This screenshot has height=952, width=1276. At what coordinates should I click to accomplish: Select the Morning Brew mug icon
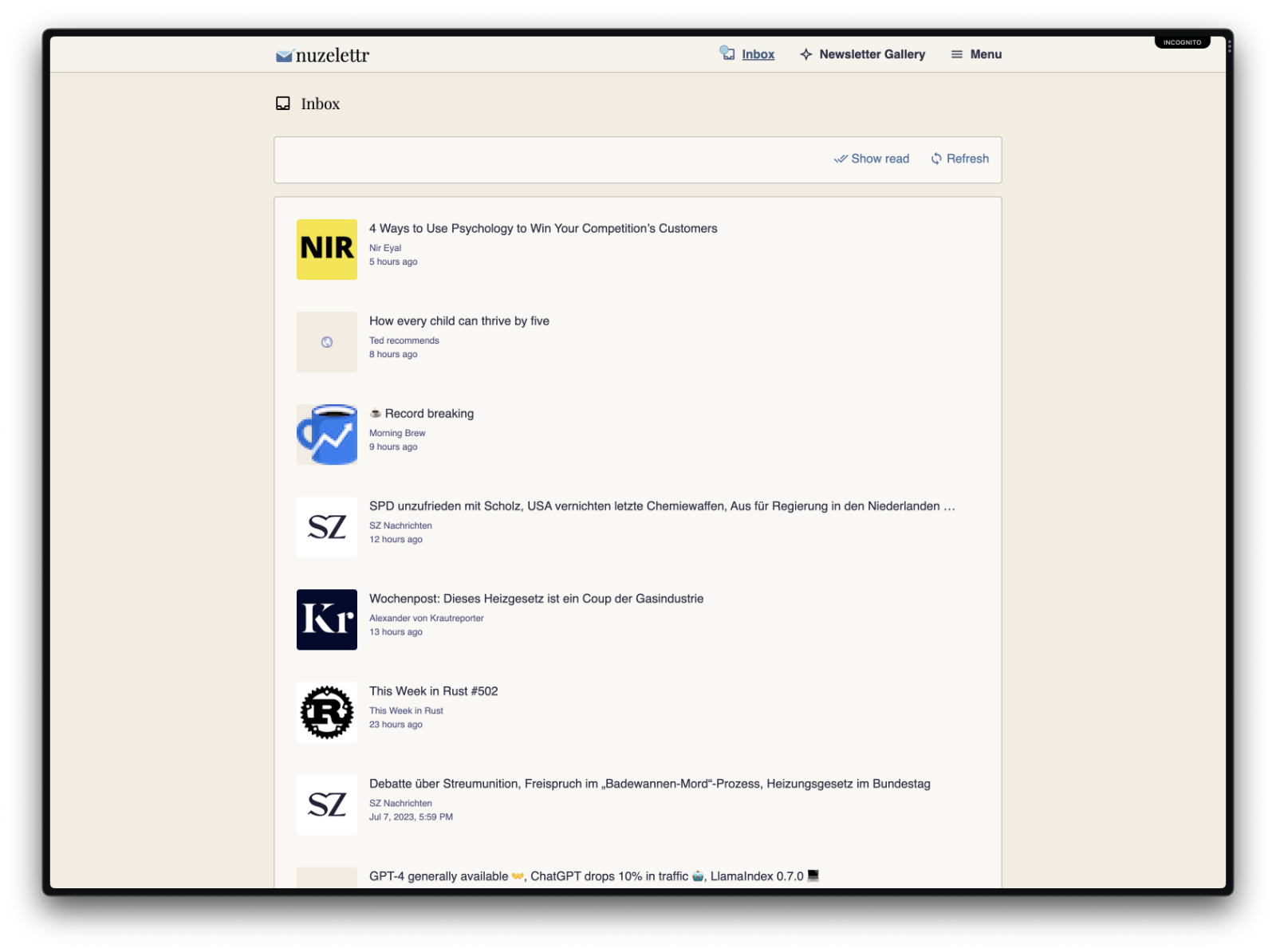pyautogui.click(x=326, y=435)
